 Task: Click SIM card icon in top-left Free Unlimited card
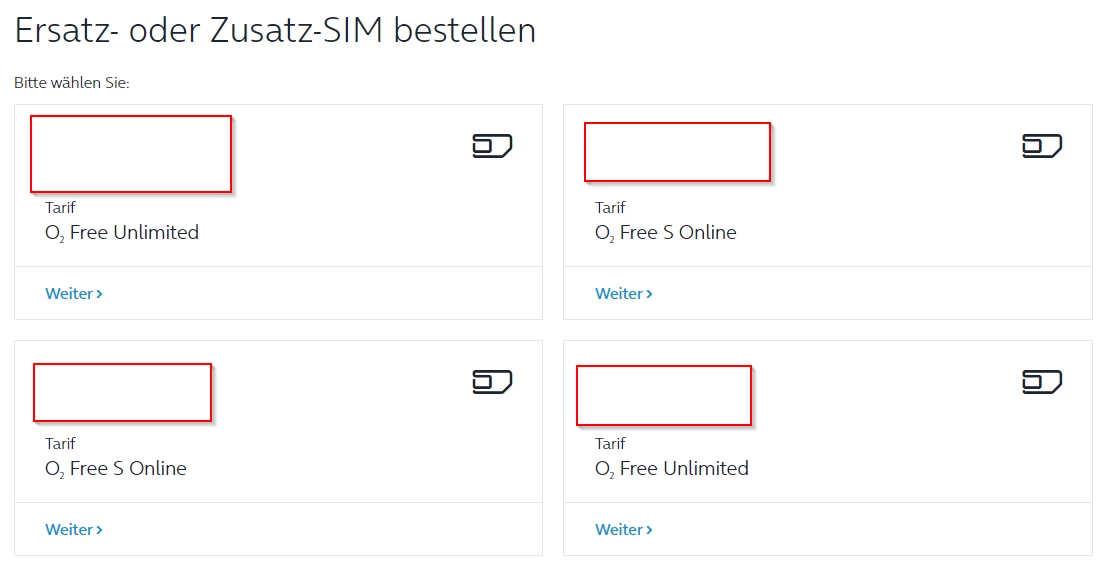tap(492, 146)
